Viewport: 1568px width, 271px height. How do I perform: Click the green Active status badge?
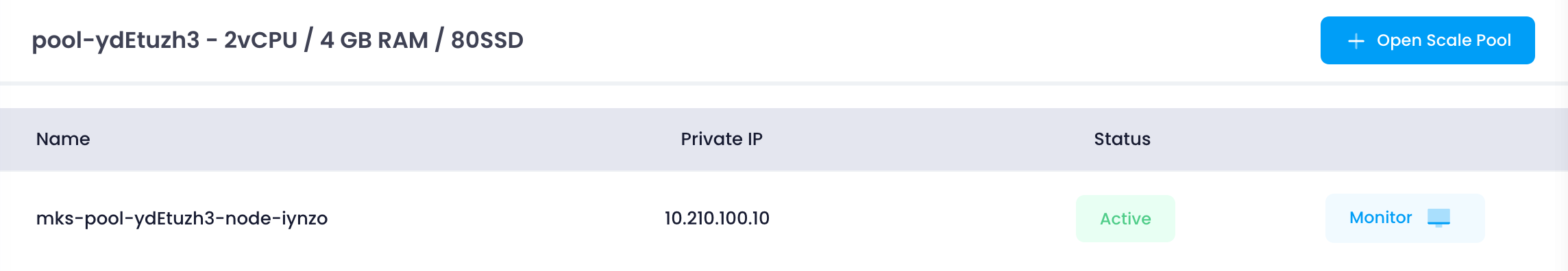1125,218
